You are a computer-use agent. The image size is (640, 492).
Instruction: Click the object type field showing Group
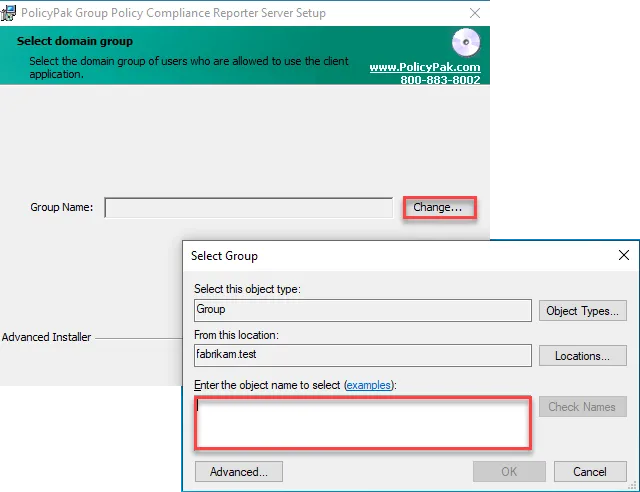(x=362, y=311)
